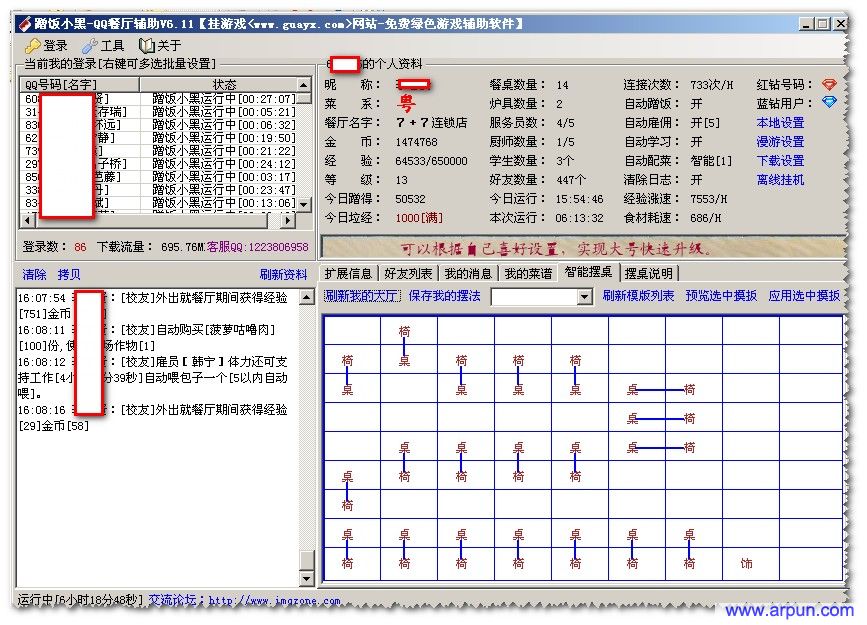The width and height of the screenshot is (867, 625).
Task: Click login list scroll down arrow
Action: coord(304,204)
